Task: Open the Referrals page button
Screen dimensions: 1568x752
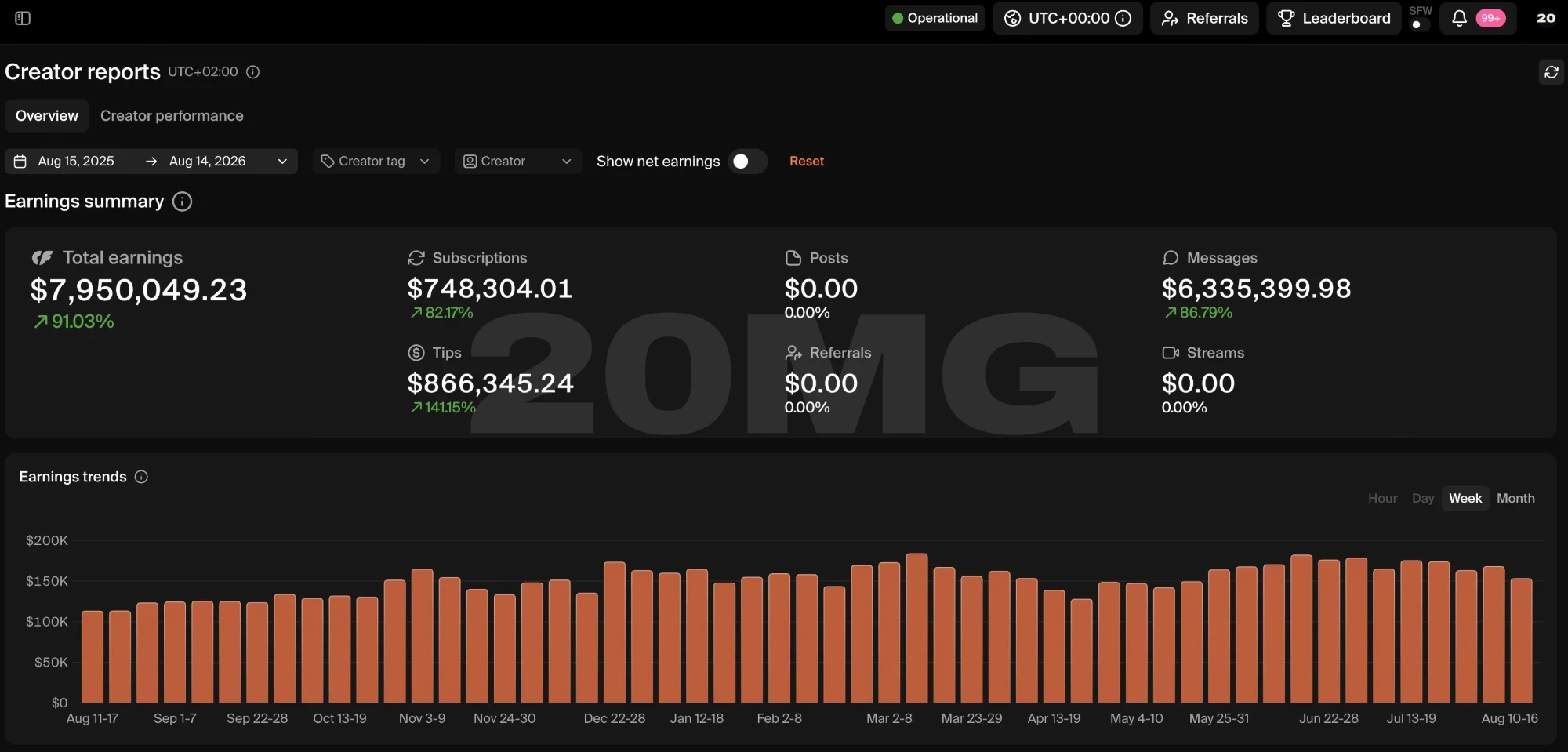Action: [x=1204, y=18]
